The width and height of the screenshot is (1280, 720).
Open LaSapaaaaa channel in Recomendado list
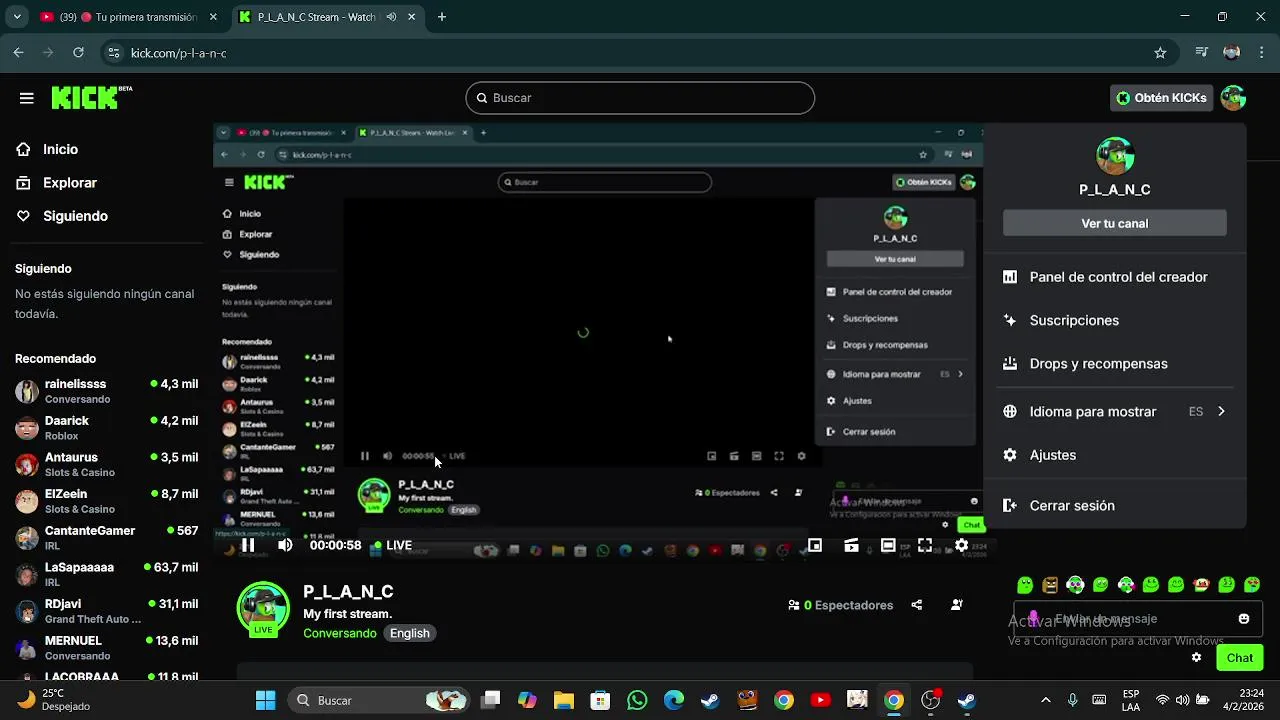pos(106,575)
